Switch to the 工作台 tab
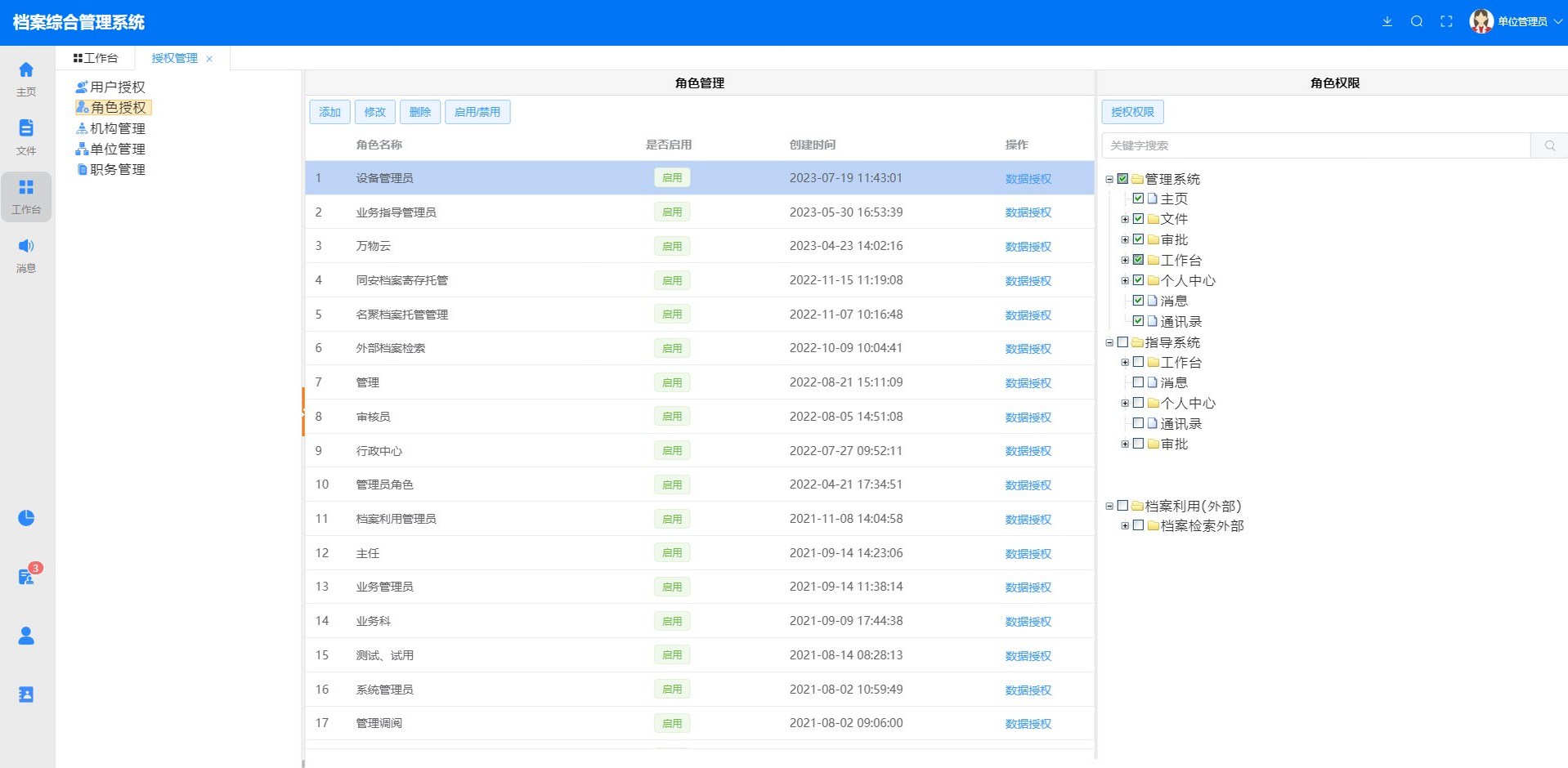The height and width of the screenshot is (768, 1568). [96, 58]
